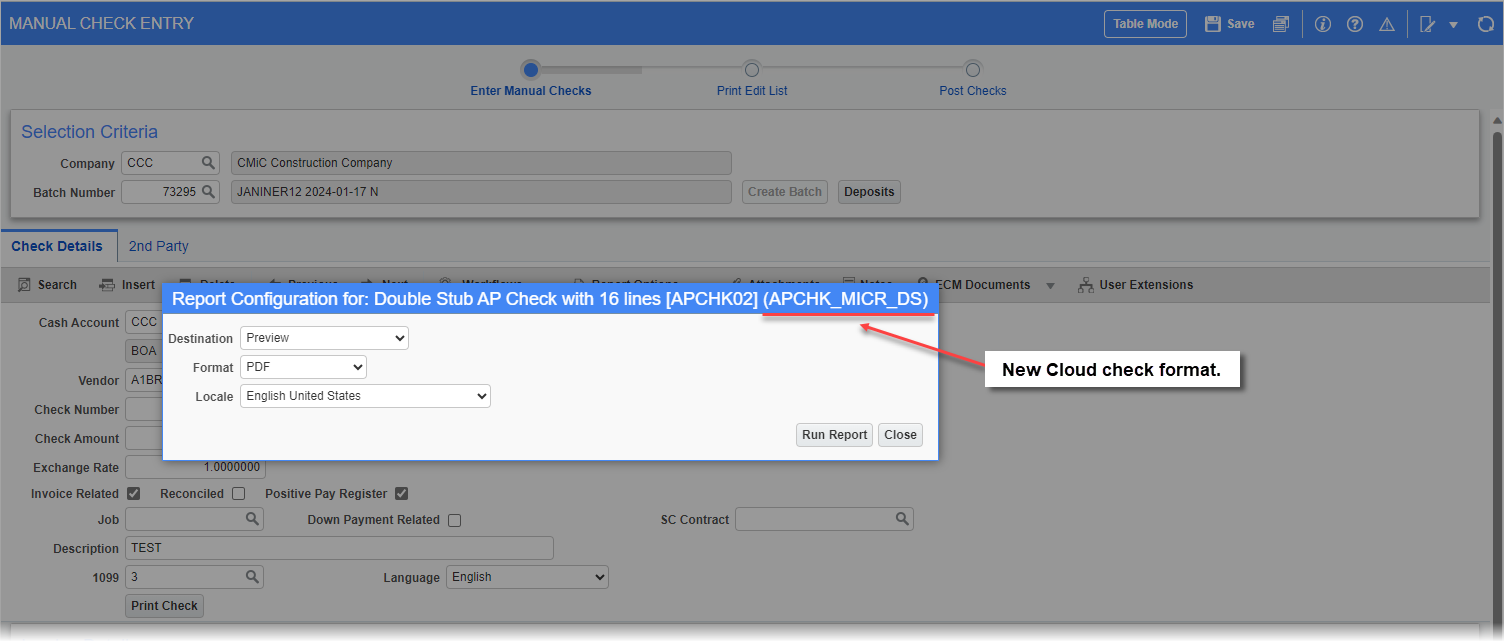The image size is (1504, 642).
Task: Click the print/report icon next to Save
Action: click(1281, 23)
